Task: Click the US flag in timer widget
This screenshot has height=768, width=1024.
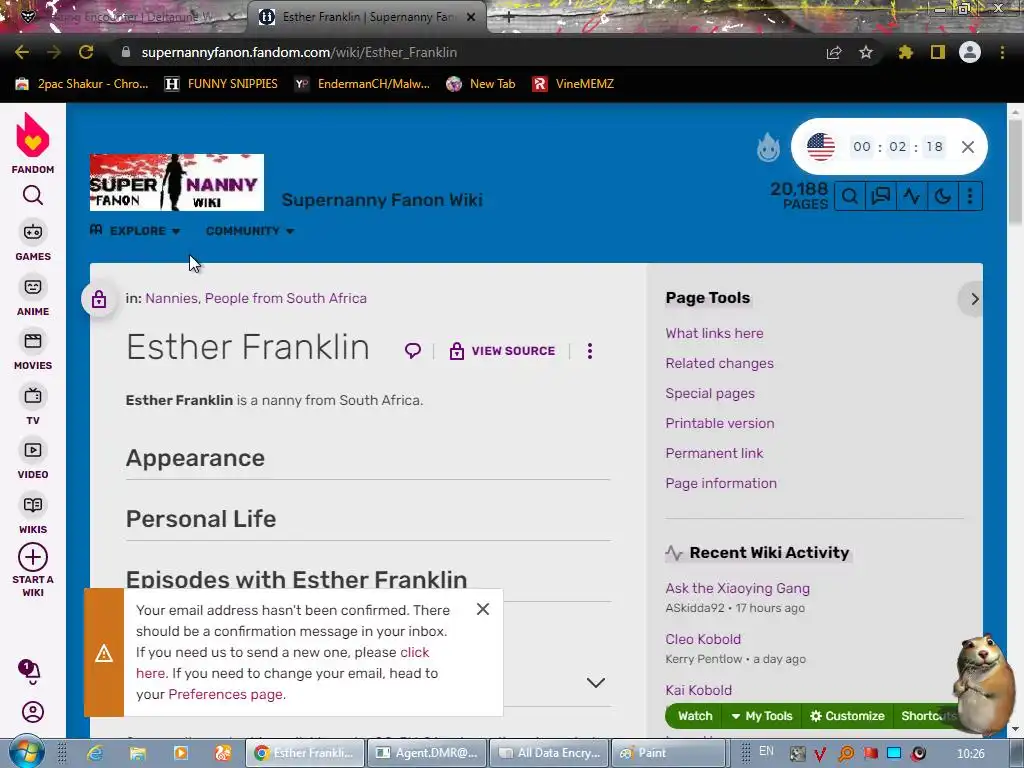Action: [820, 147]
